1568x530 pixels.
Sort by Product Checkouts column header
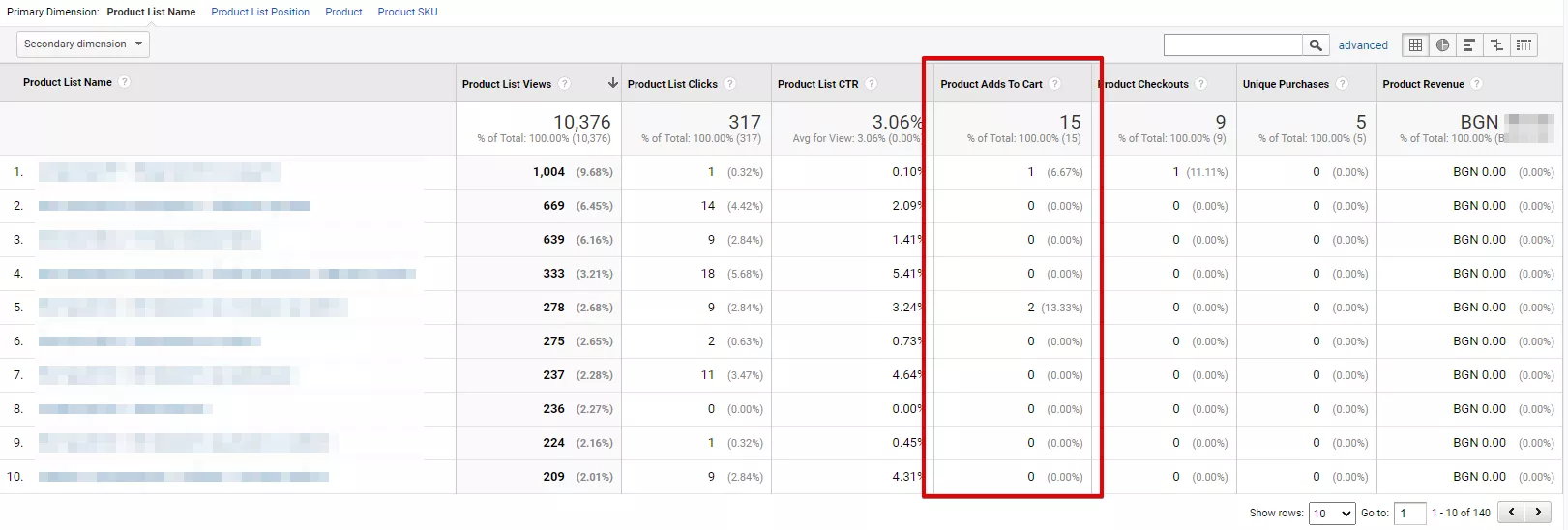(1143, 84)
